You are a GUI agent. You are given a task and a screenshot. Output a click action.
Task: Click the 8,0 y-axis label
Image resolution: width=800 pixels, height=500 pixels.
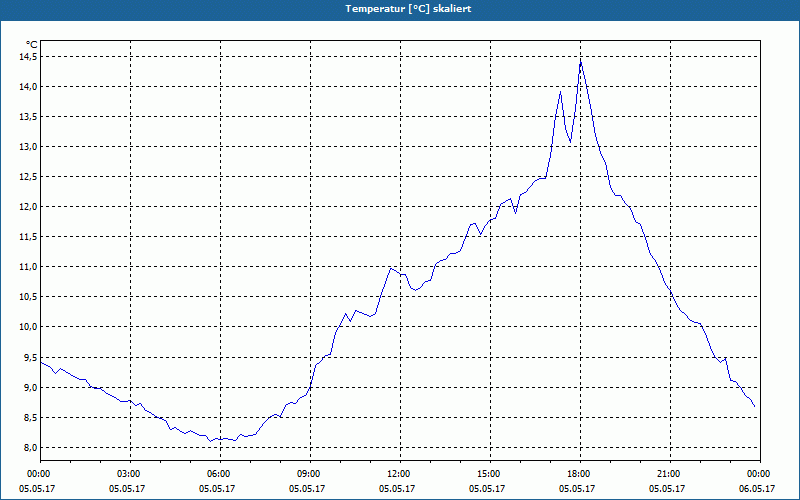pos(30,448)
